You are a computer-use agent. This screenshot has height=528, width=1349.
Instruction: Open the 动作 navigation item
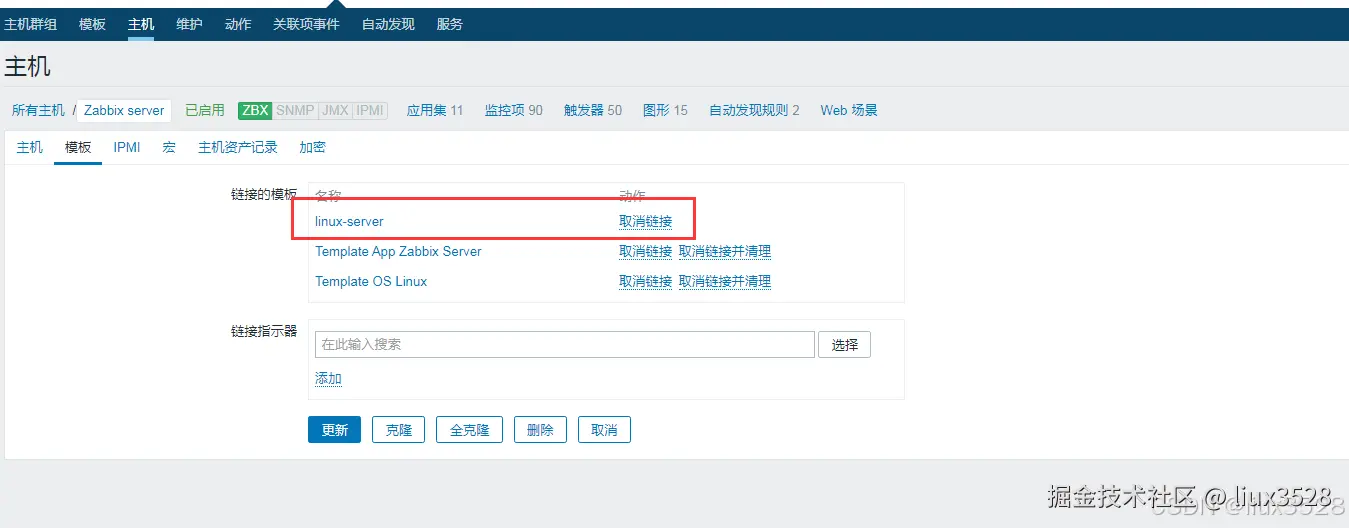pyautogui.click(x=238, y=24)
